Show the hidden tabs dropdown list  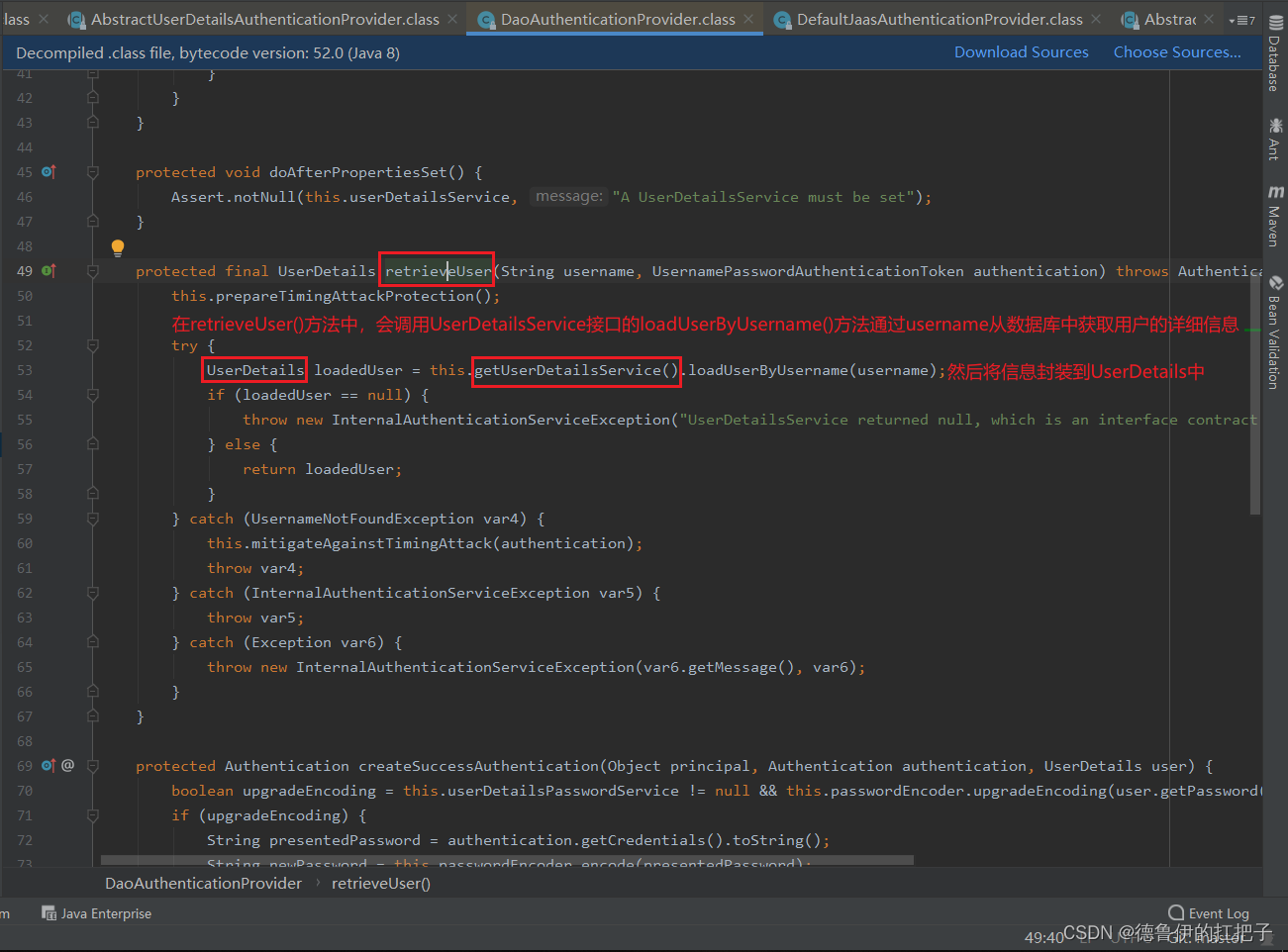pos(1241,20)
